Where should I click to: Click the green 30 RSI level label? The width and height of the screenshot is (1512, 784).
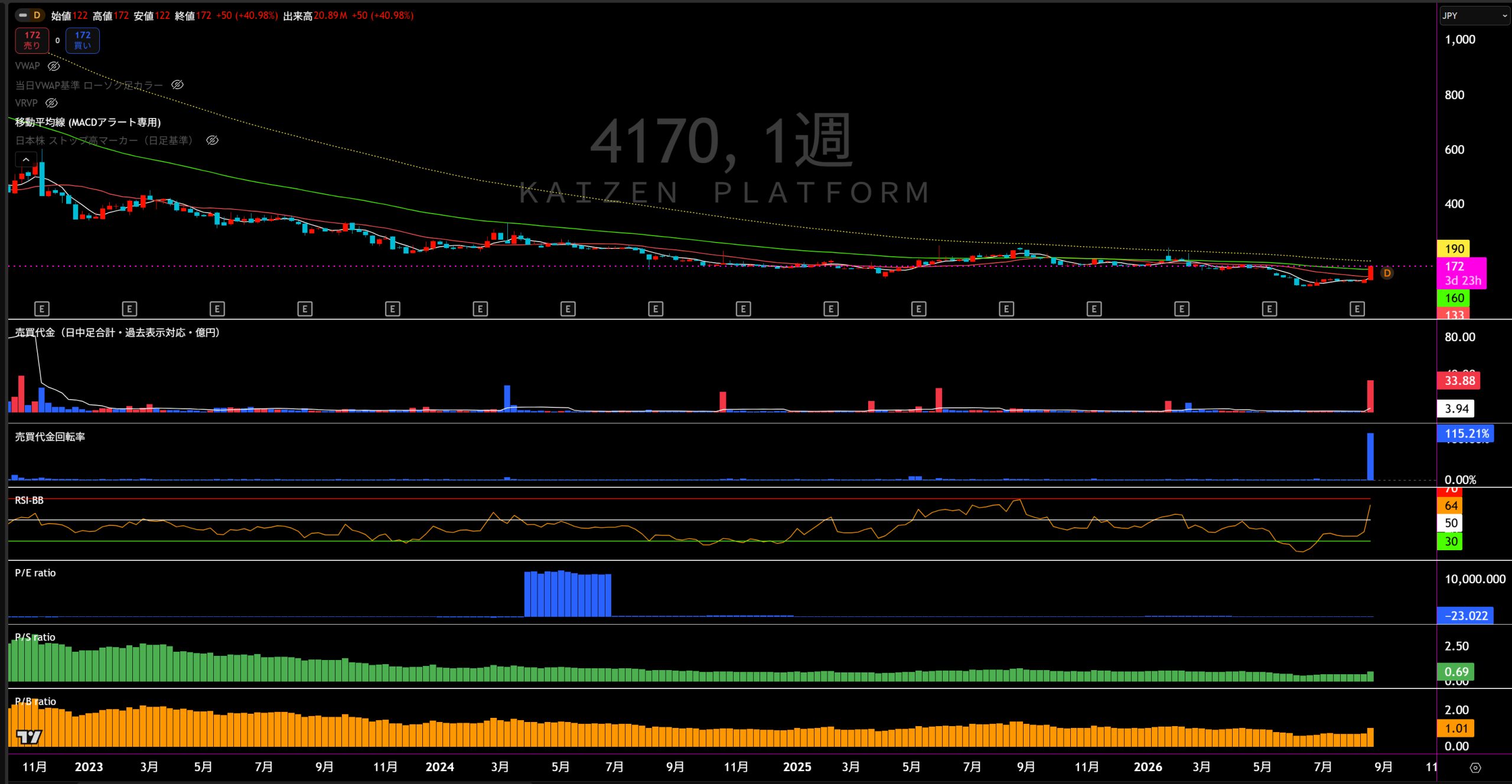(x=1450, y=541)
